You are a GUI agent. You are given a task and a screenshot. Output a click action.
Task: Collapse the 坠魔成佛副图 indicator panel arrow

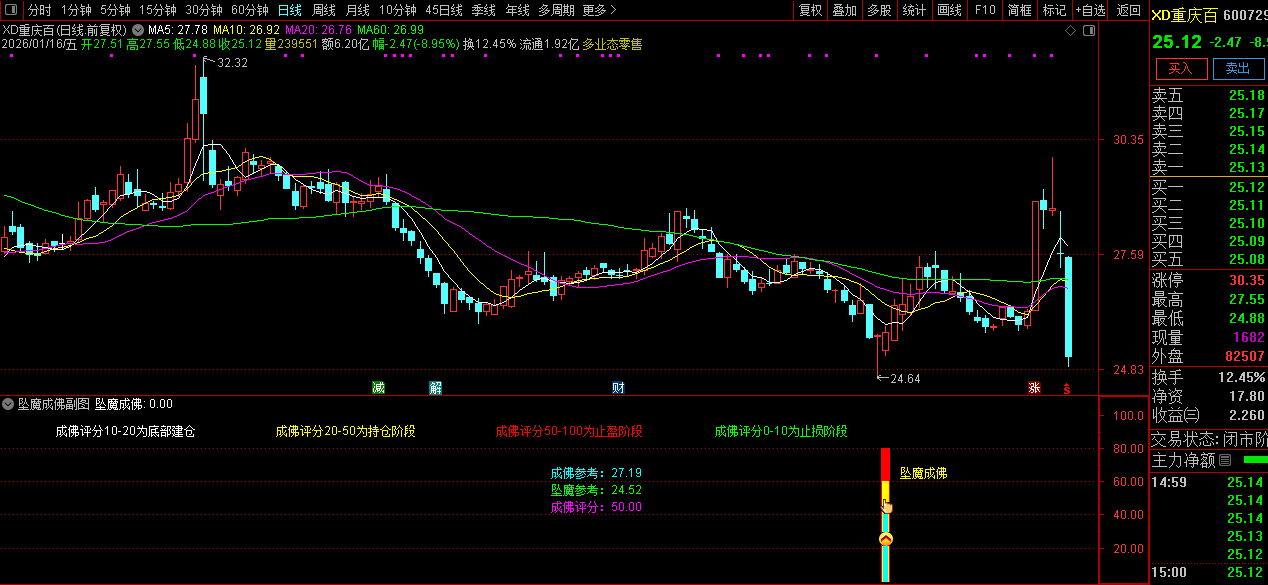pos(9,404)
